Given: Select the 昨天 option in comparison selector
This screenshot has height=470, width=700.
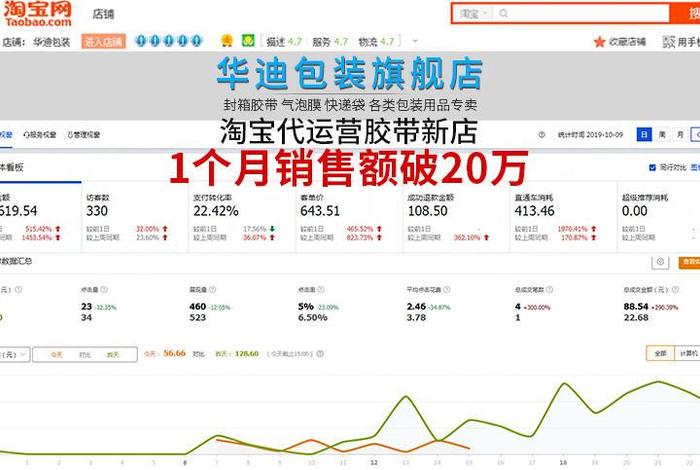Looking at the screenshot, I should pos(113,354).
